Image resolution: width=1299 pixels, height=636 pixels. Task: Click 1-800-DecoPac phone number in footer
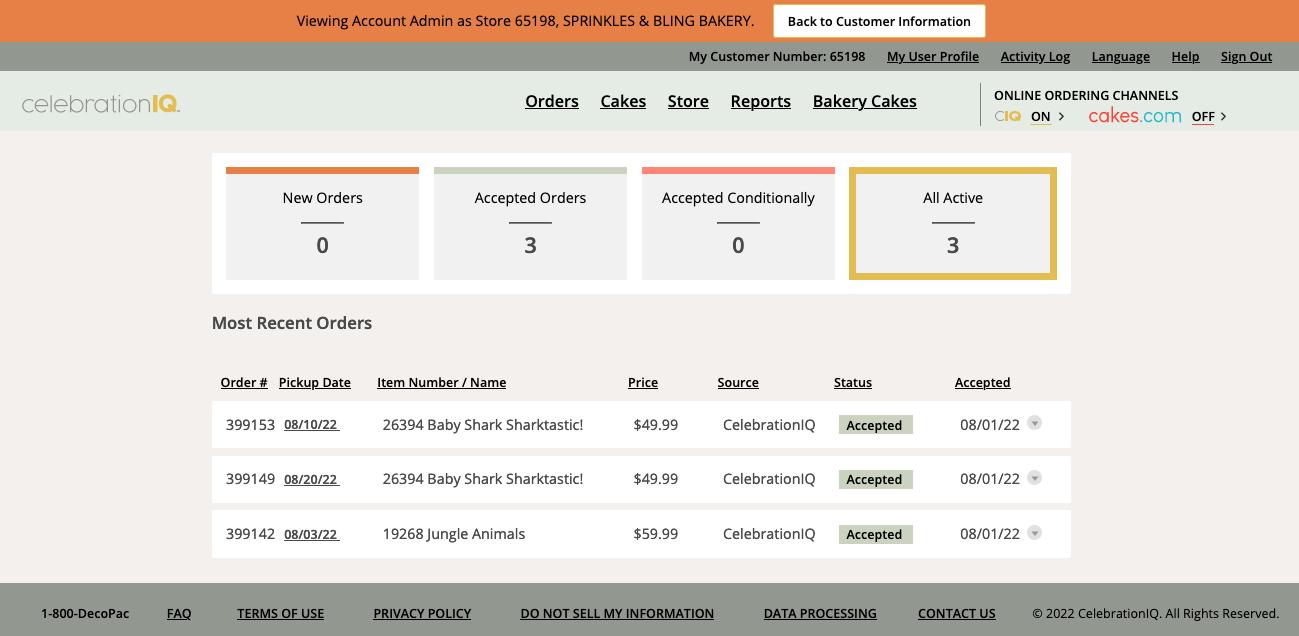(85, 613)
